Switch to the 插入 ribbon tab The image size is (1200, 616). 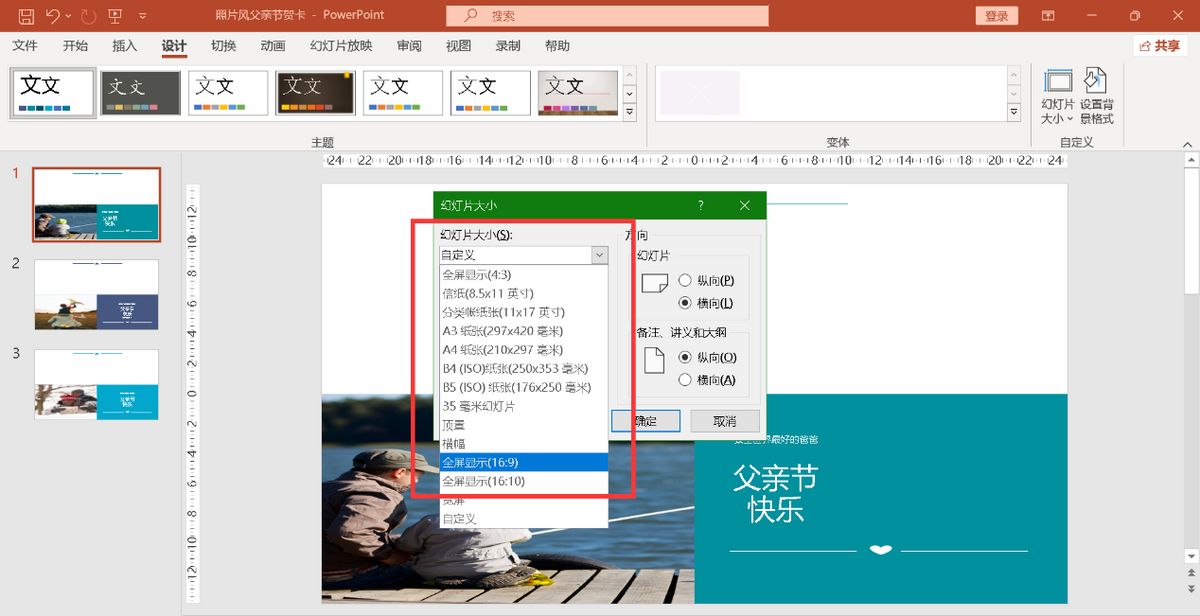click(x=122, y=46)
